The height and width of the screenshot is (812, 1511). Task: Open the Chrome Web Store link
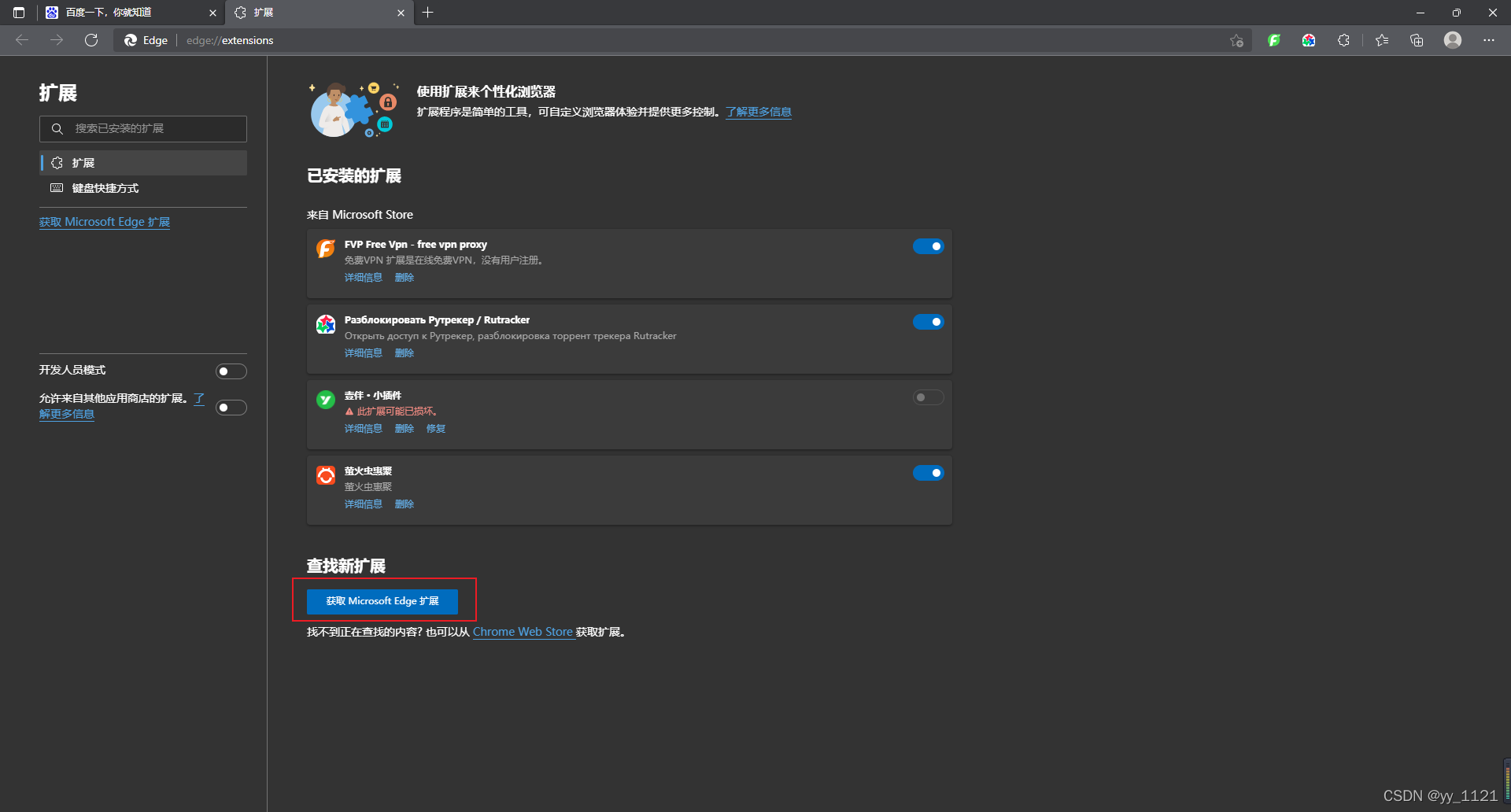click(x=523, y=632)
